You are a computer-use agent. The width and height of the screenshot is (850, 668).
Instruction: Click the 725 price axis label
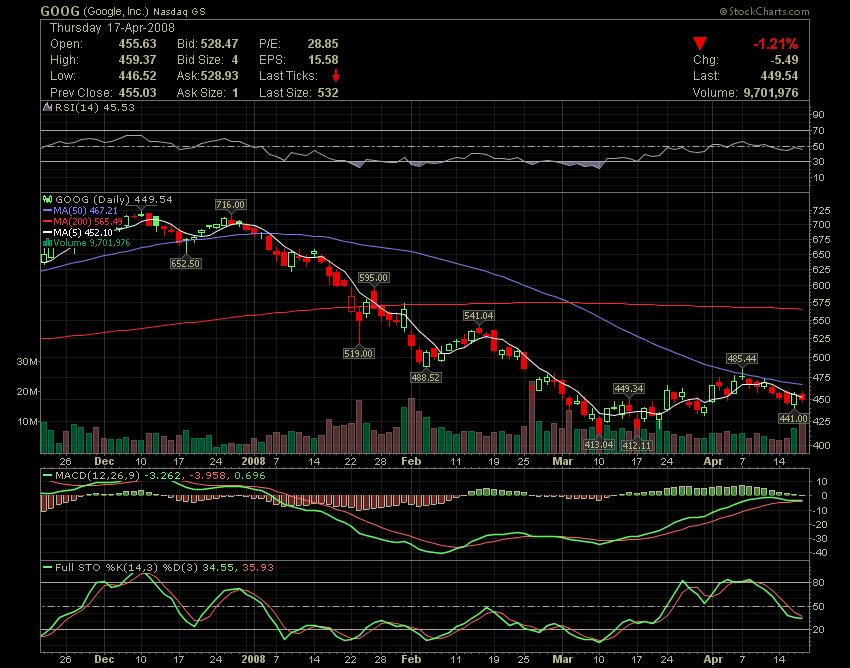click(x=821, y=210)
